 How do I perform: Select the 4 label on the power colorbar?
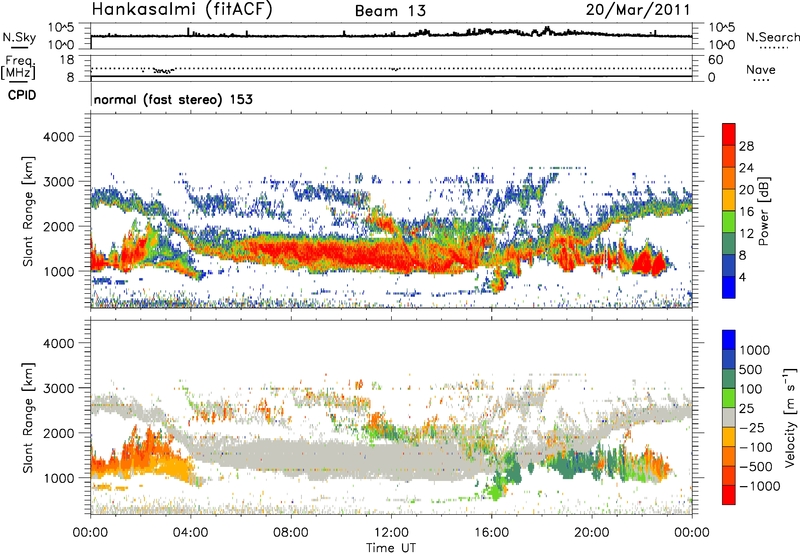(x=742, y=277)
